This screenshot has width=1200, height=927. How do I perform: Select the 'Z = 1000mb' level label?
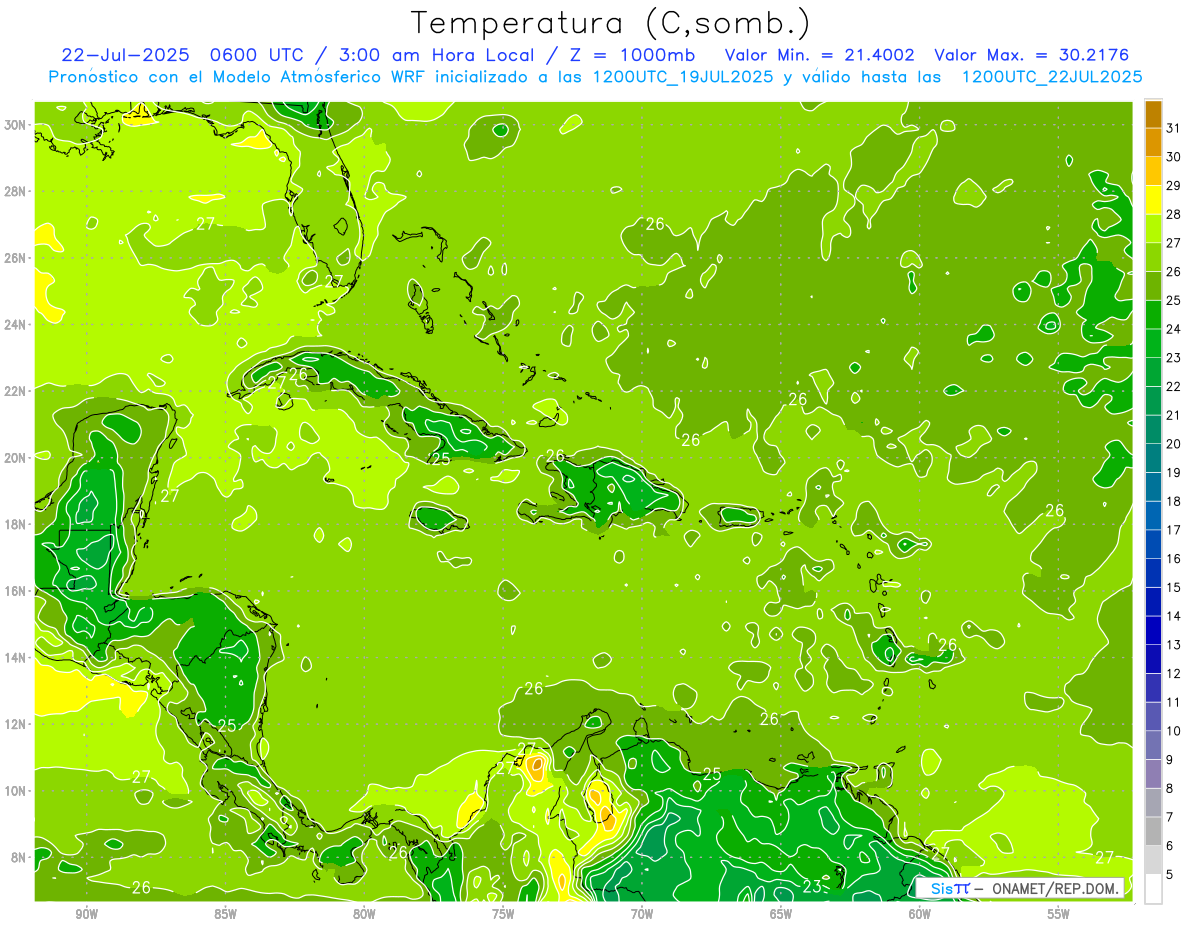(x=630, y=55)
